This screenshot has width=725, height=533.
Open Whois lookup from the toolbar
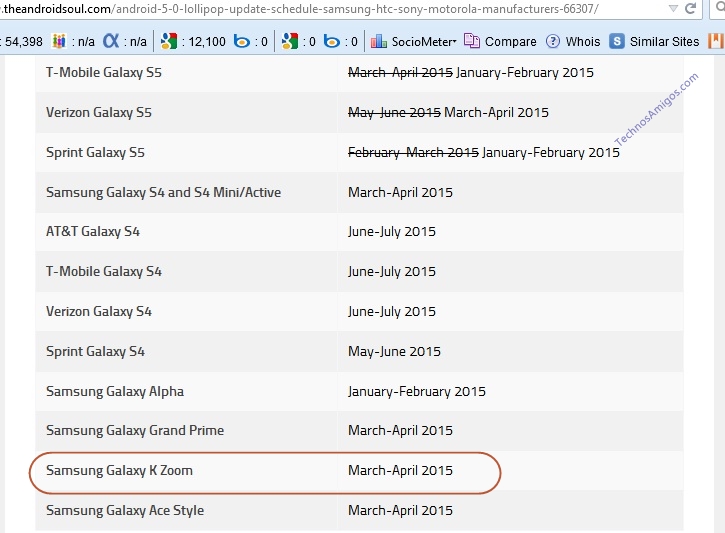click(x=583, y=42)
